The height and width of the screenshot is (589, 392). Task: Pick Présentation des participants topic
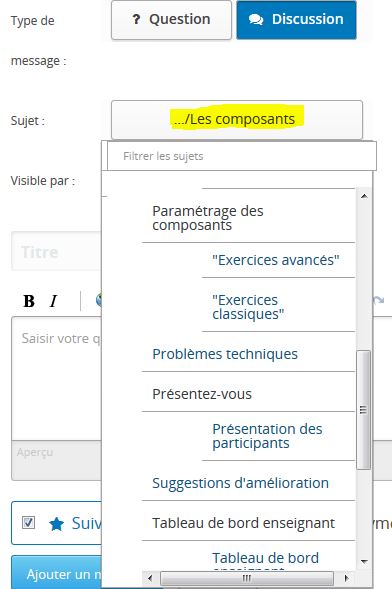pos(267,436)
